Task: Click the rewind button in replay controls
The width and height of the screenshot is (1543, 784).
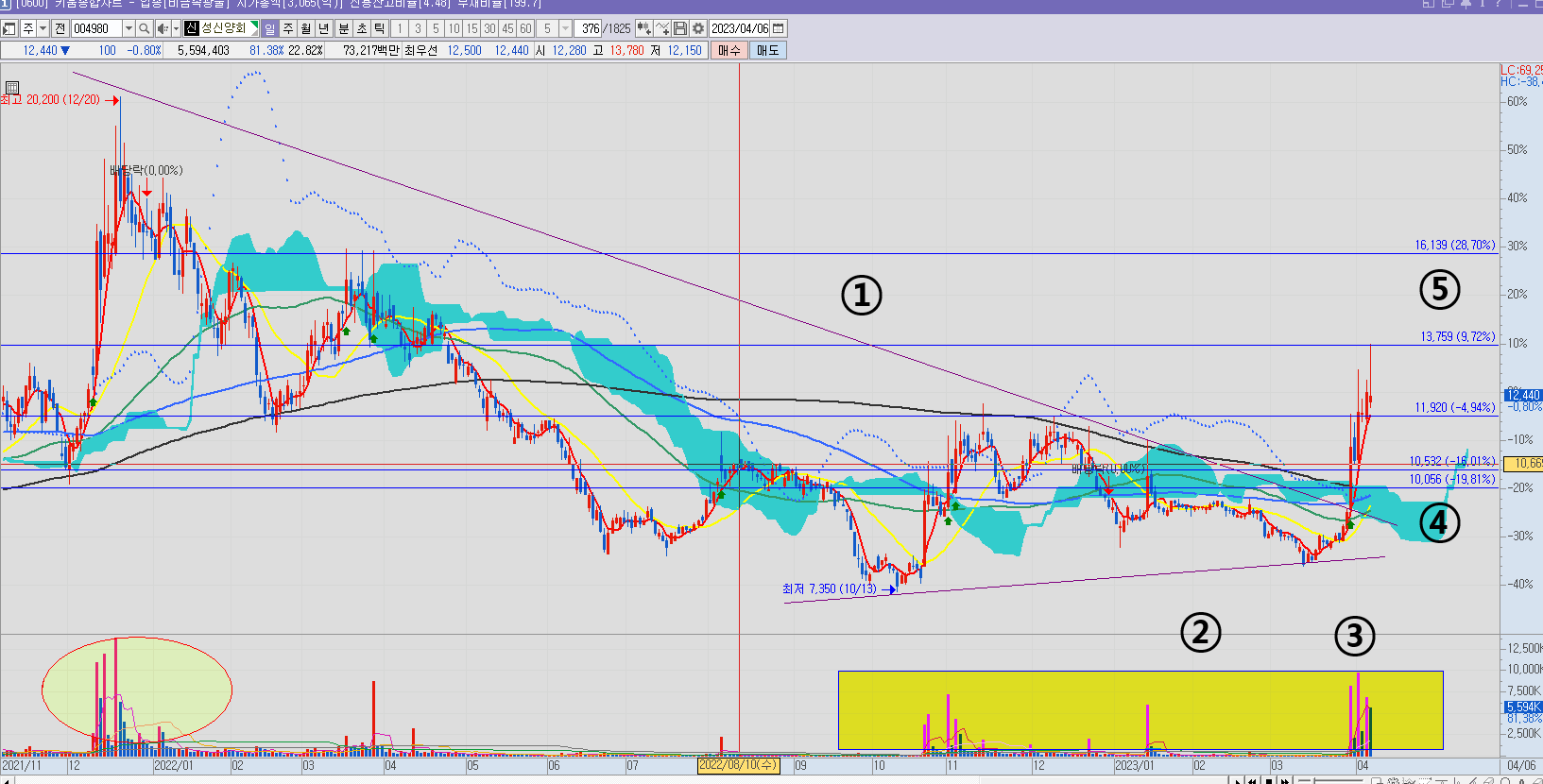Action: 1253,780
